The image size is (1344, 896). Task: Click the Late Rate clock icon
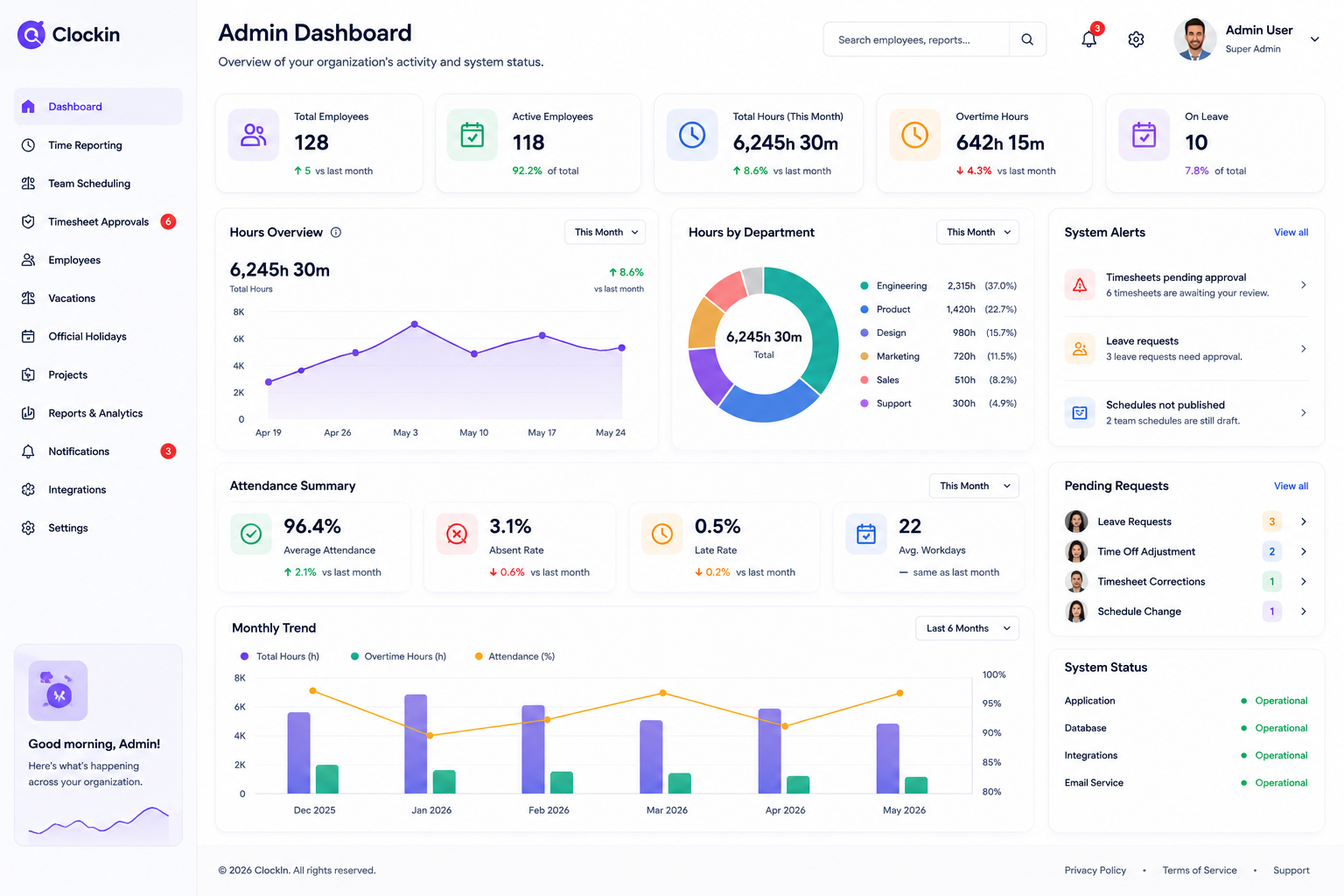coord(662,534)
